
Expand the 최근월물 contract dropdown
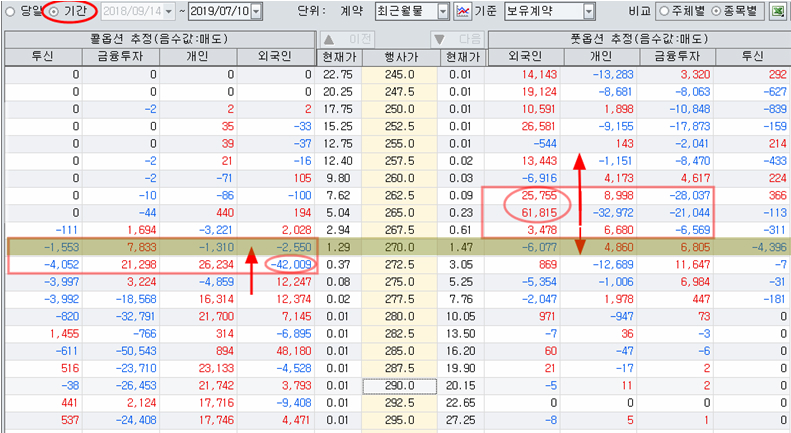(x=440, y=12)
